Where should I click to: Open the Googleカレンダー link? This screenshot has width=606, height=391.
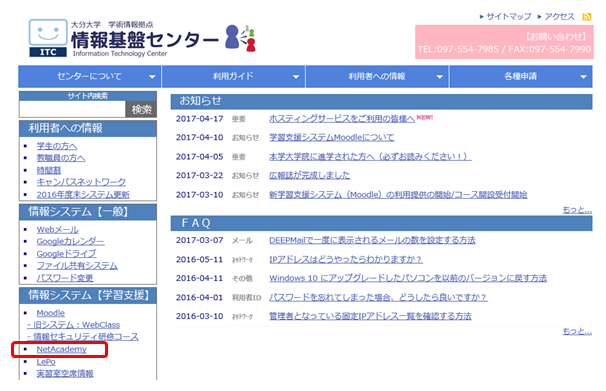(70, 241)
